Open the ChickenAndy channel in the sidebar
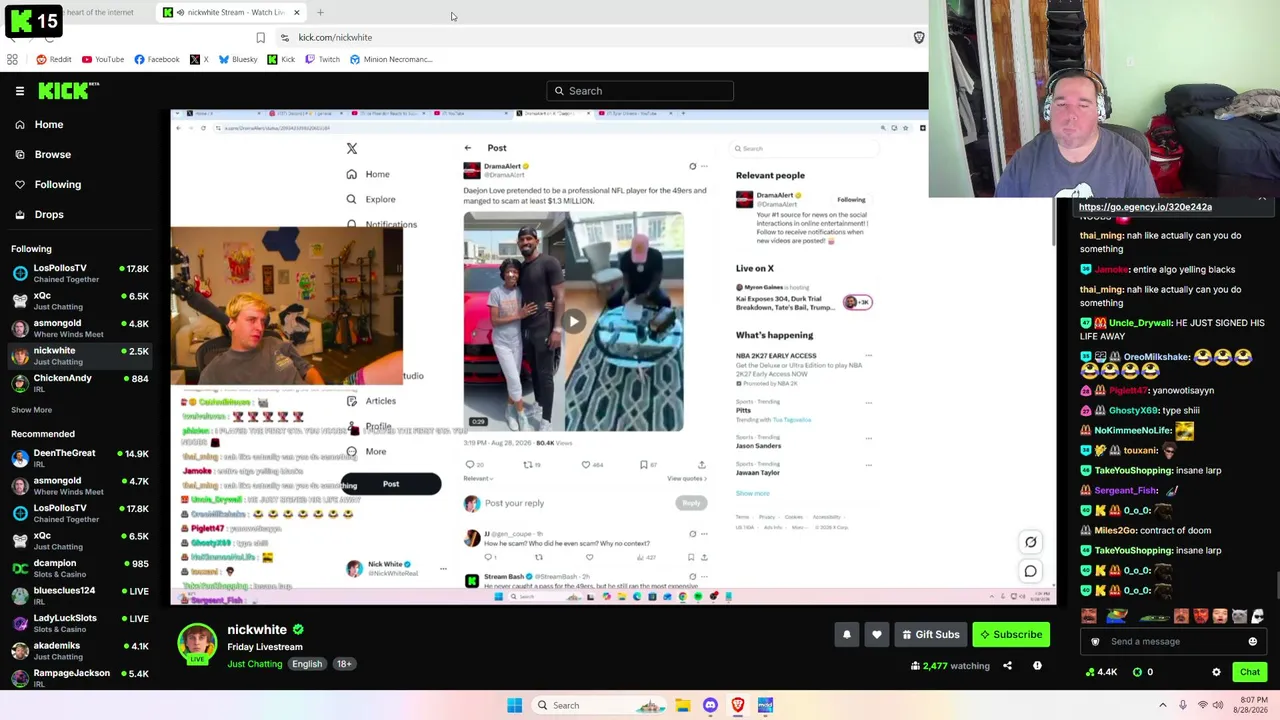Image resolution: width=1280 pixels, height=720 pixels. [80, 383]
